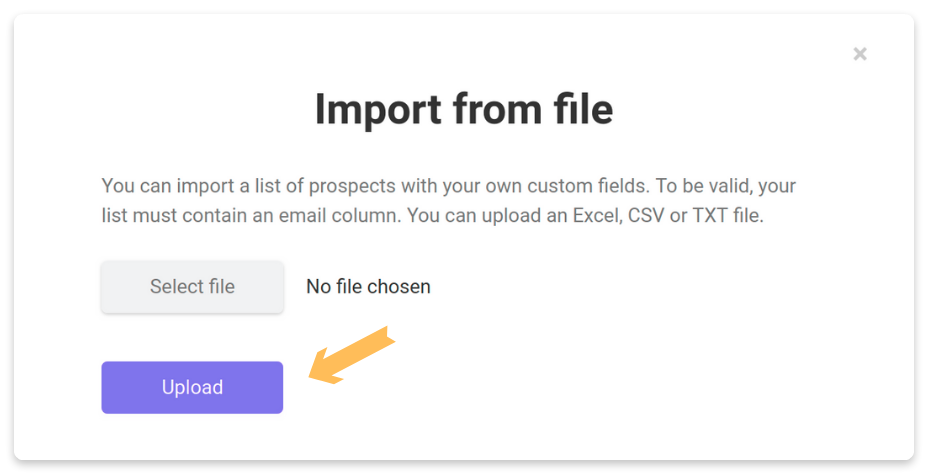
Task: Click the word "file" in the title
Action: (584, 109)
